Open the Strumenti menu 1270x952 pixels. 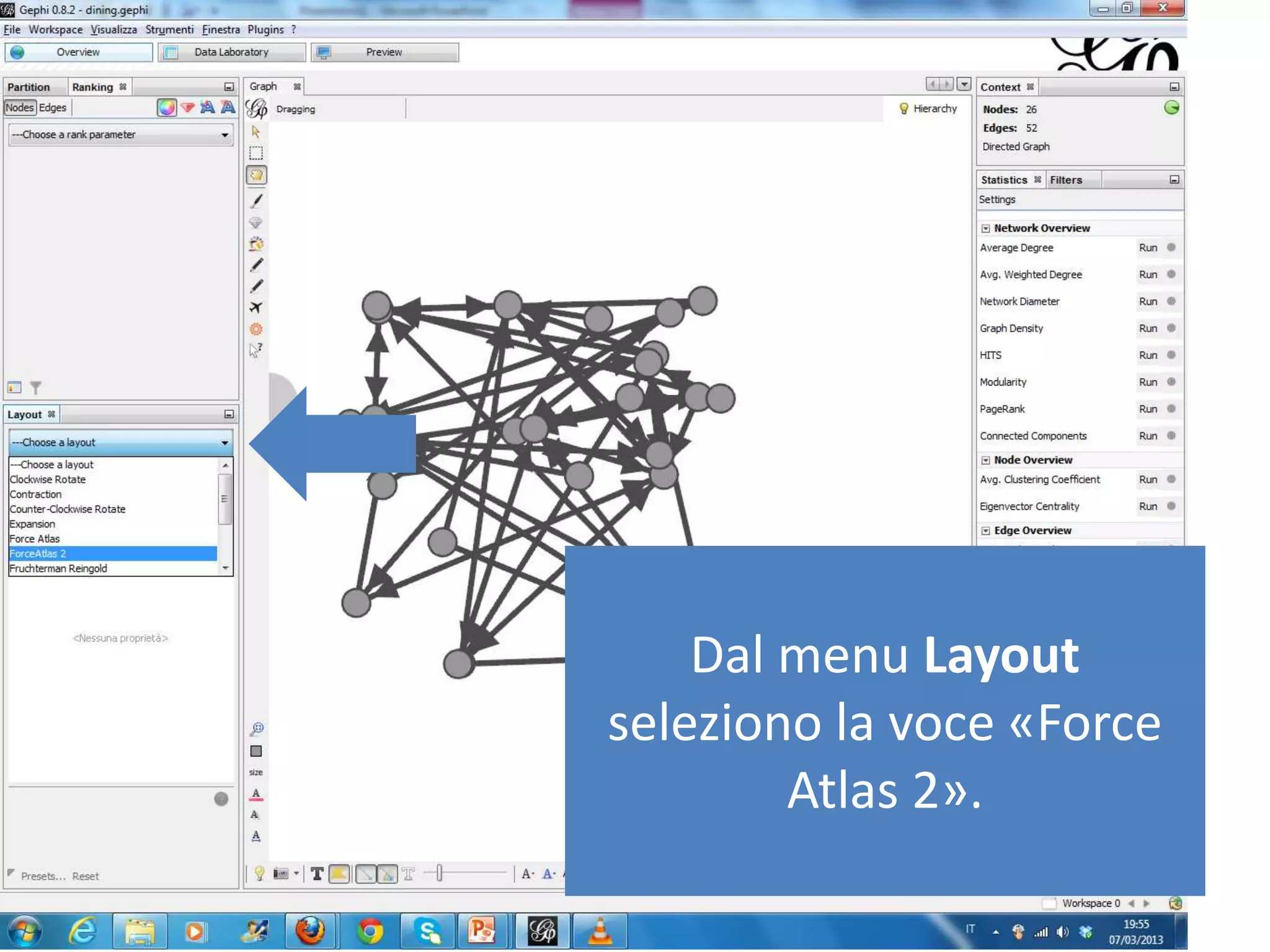click(169, 30)
